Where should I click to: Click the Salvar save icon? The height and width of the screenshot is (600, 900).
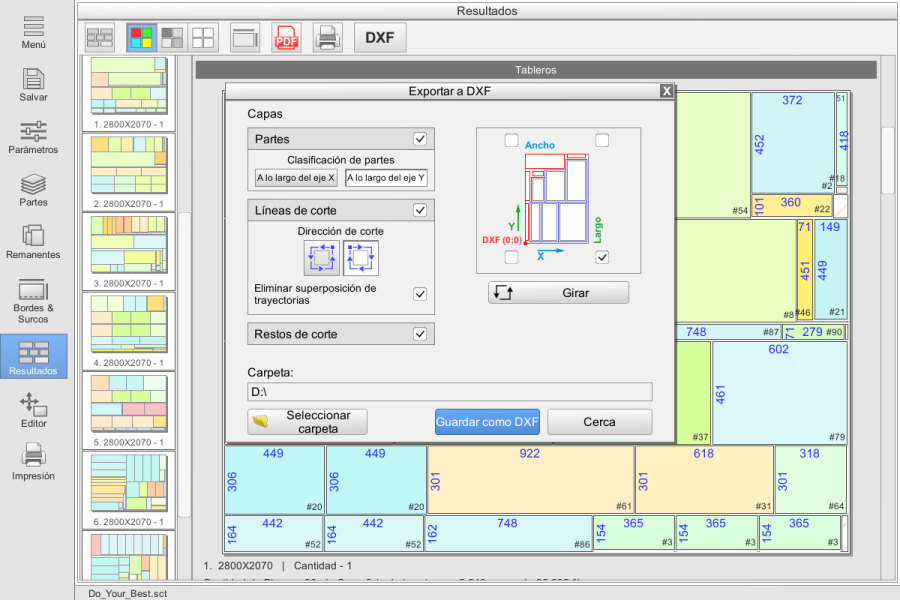(x=33, y=85)
